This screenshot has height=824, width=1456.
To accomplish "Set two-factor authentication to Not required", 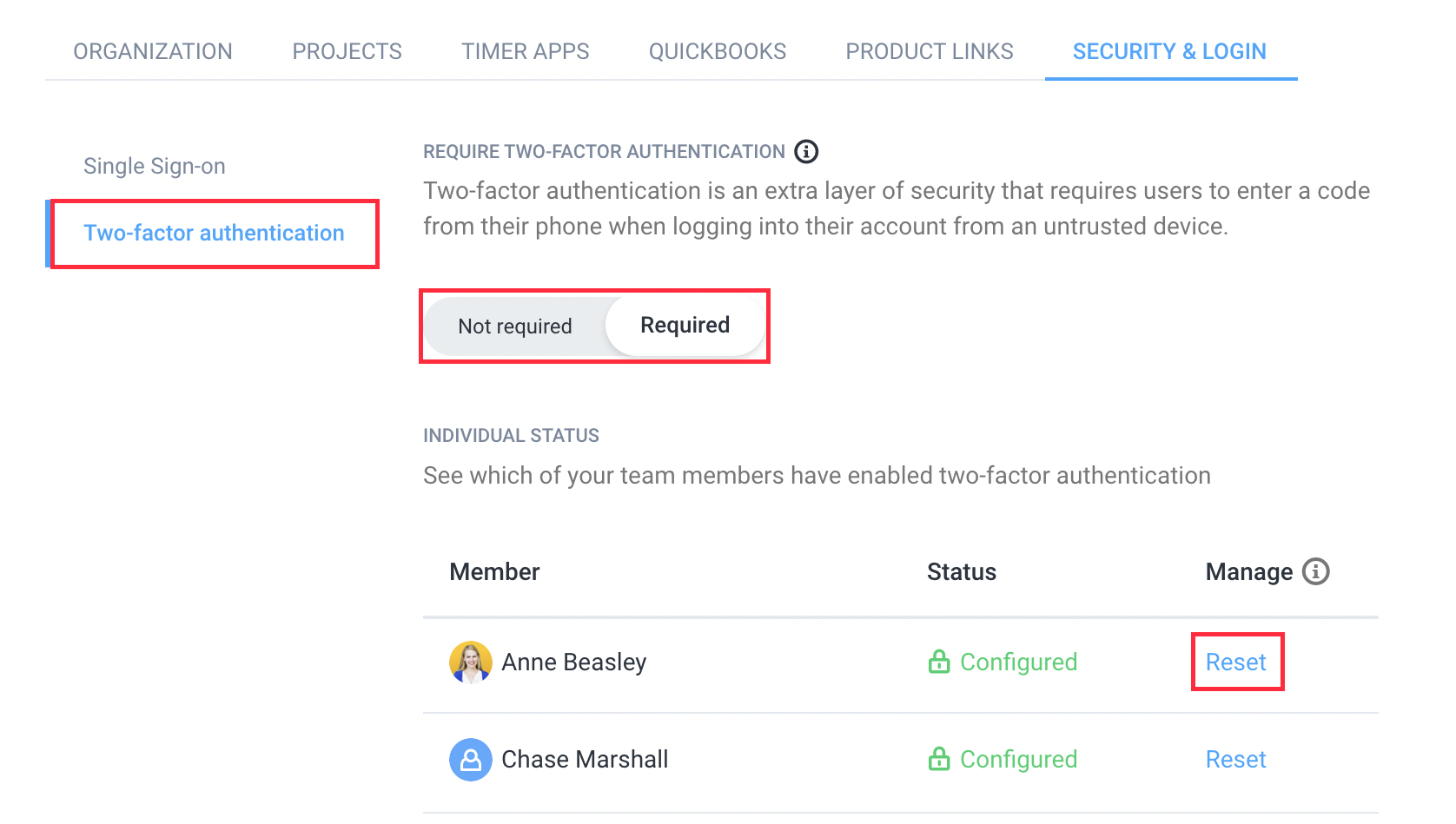I will [x=515, y=326].
